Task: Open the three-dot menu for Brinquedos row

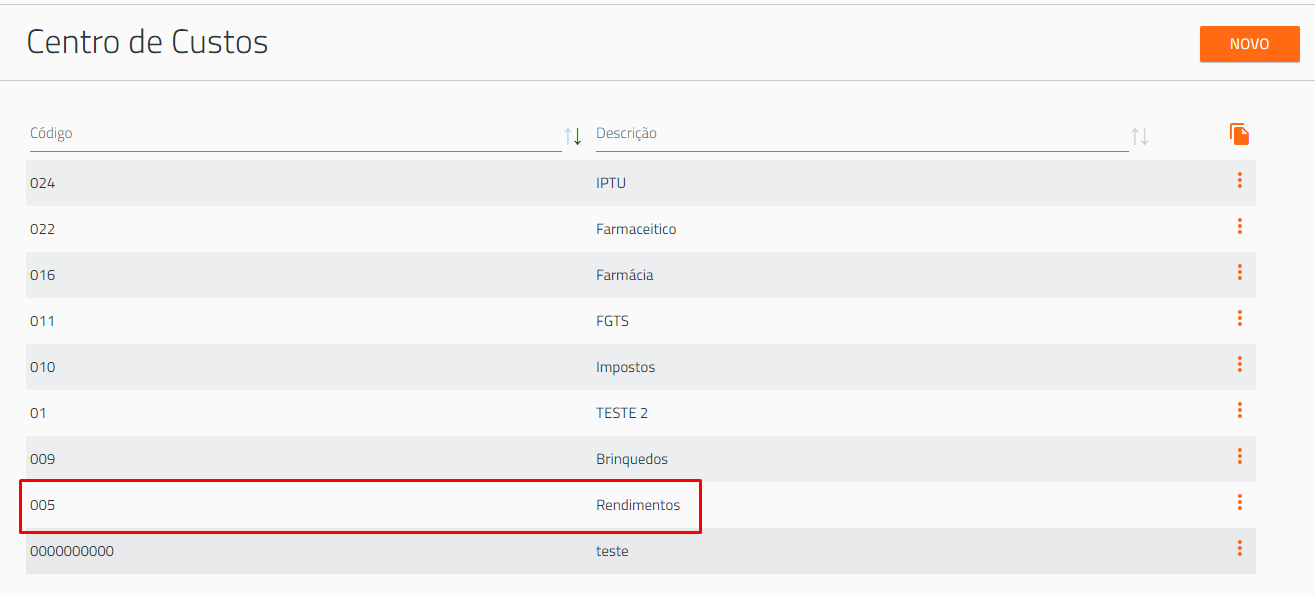Action: tap(1239, 456)
